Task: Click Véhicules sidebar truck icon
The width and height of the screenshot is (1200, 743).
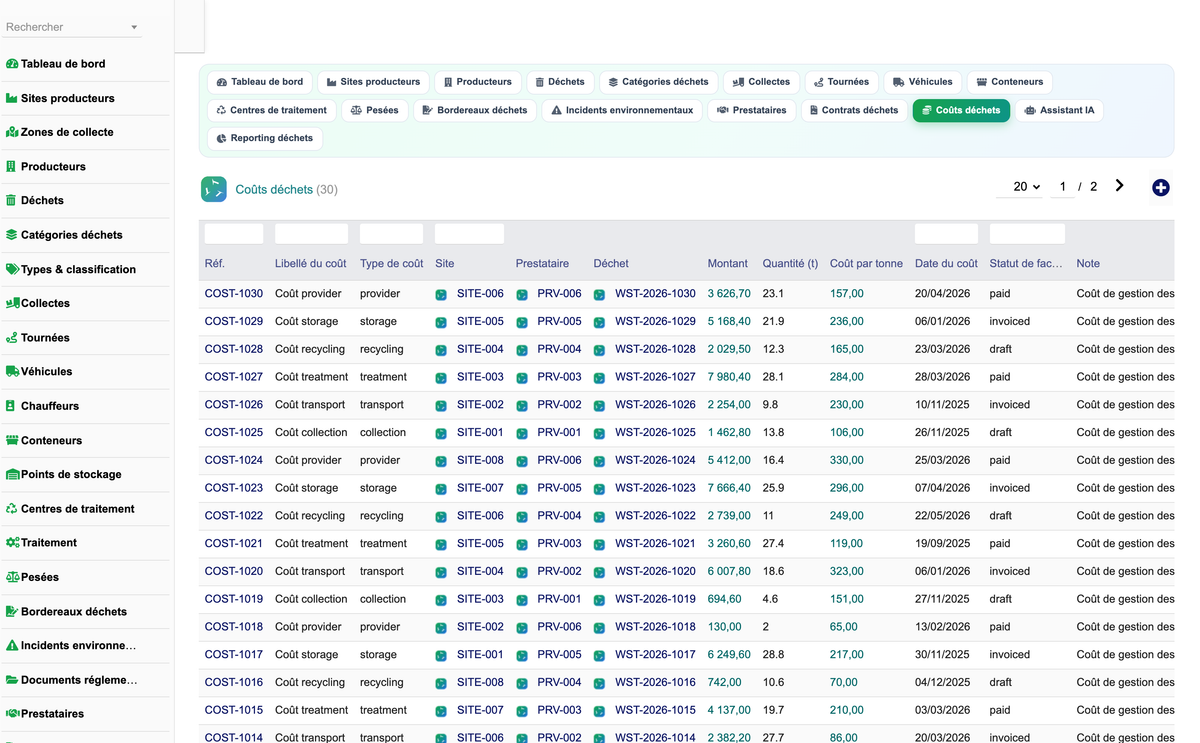Action: pos(12,371)
